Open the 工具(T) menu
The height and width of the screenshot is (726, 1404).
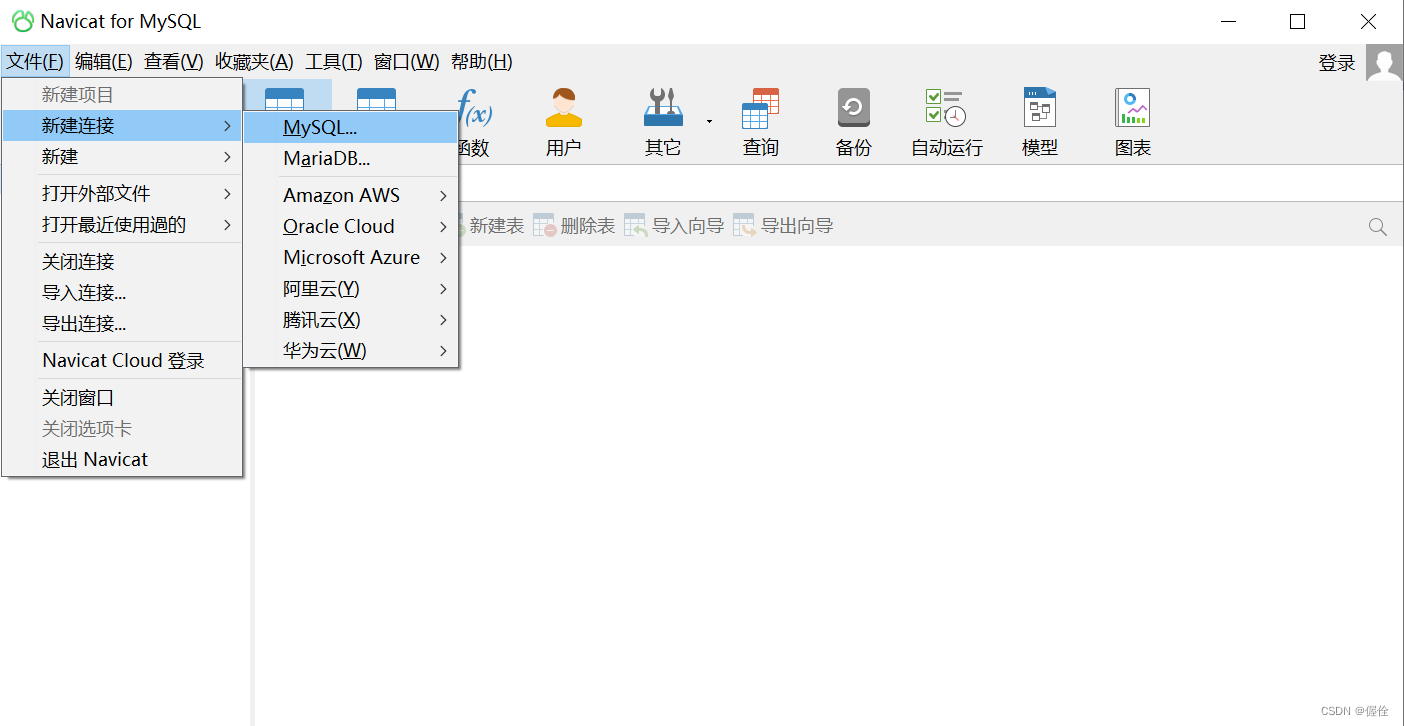tap(334, 62)
